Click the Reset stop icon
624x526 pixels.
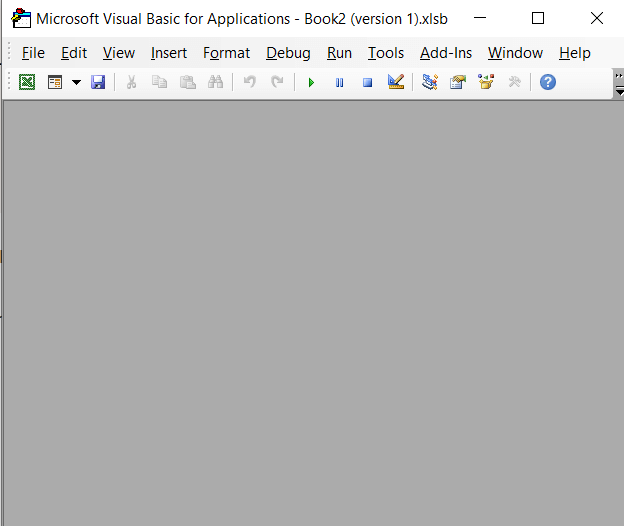367,82
